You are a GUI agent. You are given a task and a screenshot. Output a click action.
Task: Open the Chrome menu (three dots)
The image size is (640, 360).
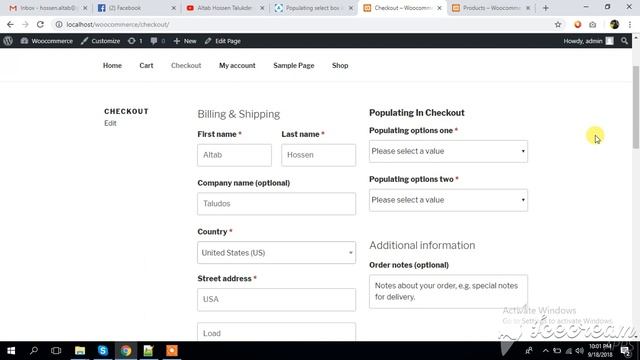tap(630, 24)
